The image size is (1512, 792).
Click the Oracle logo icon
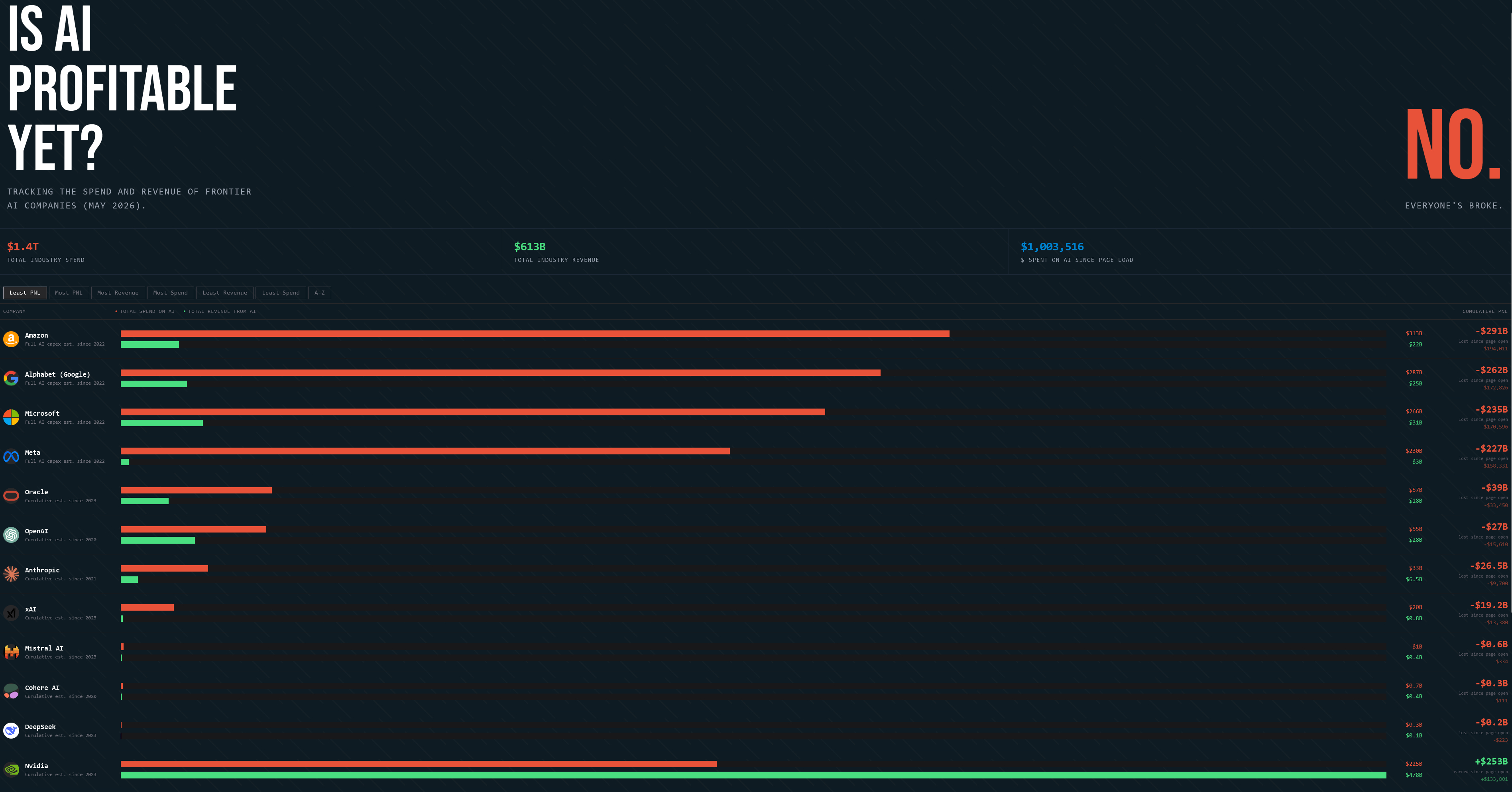(11, 496)
